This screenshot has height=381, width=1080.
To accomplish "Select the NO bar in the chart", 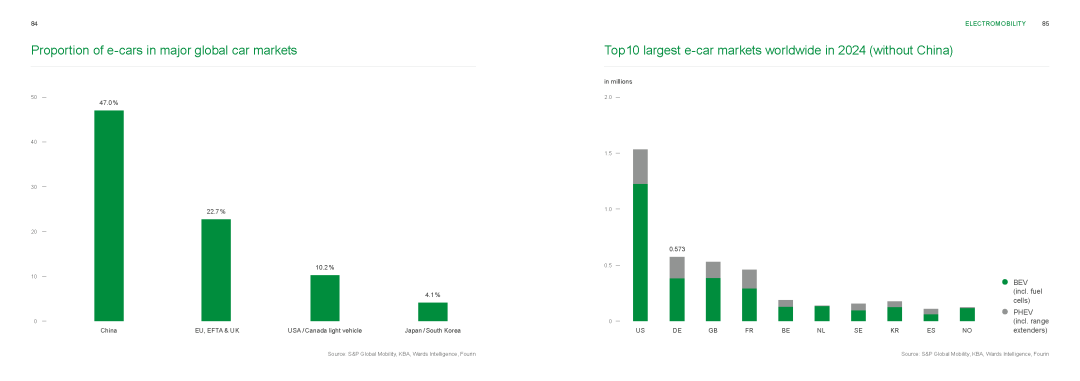I will [x=967, y=314].
